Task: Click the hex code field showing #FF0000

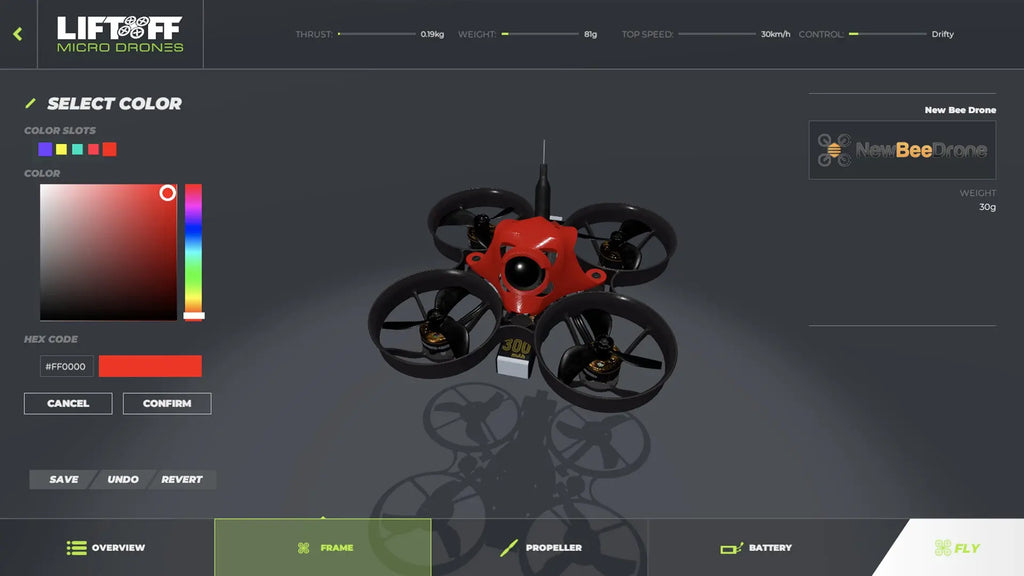Action: (66, 366)
